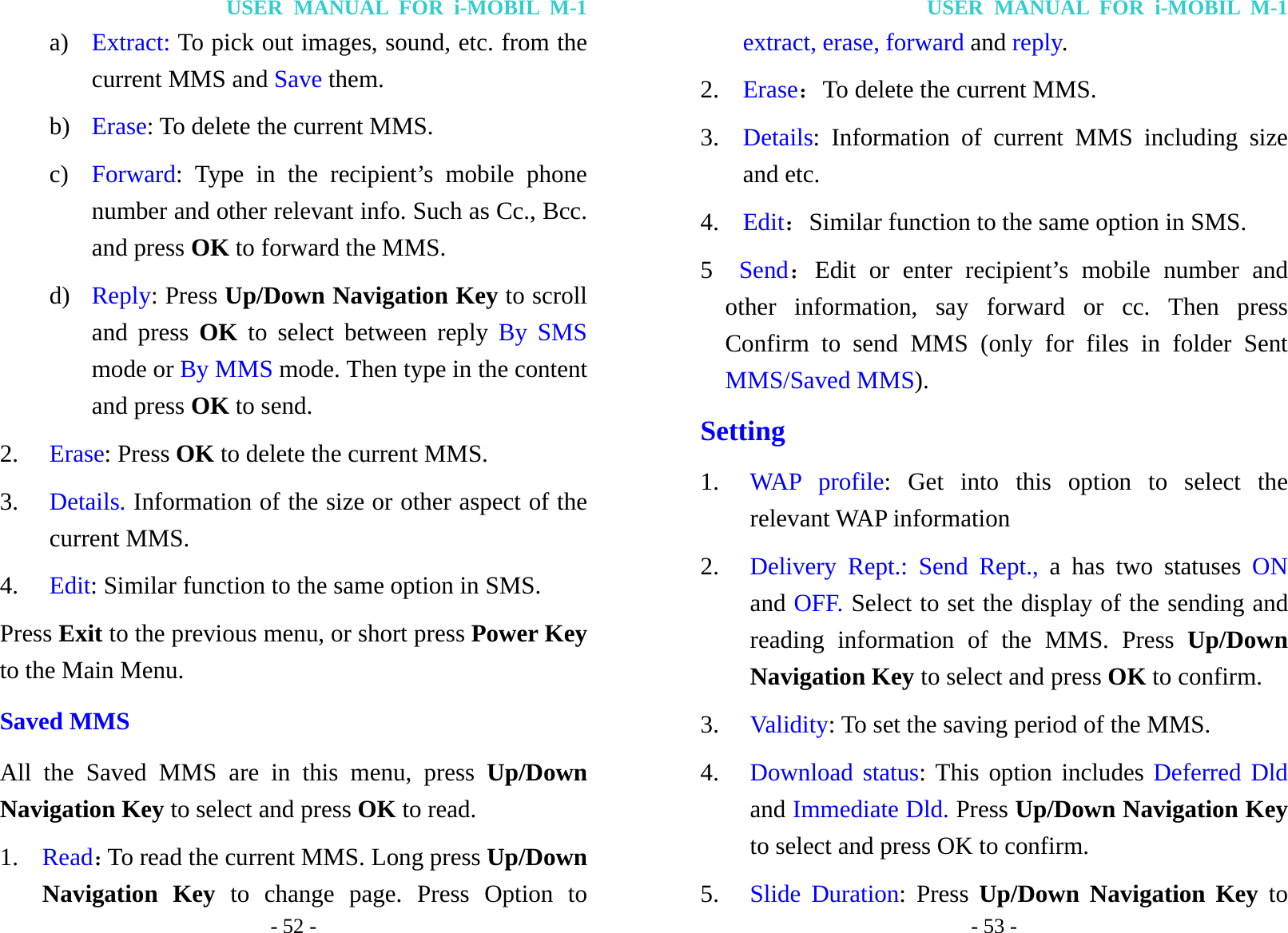Click the ON status link
Image resolution: width=1288 pixels, height=933 pixels.
click(x=1270, y=566)
